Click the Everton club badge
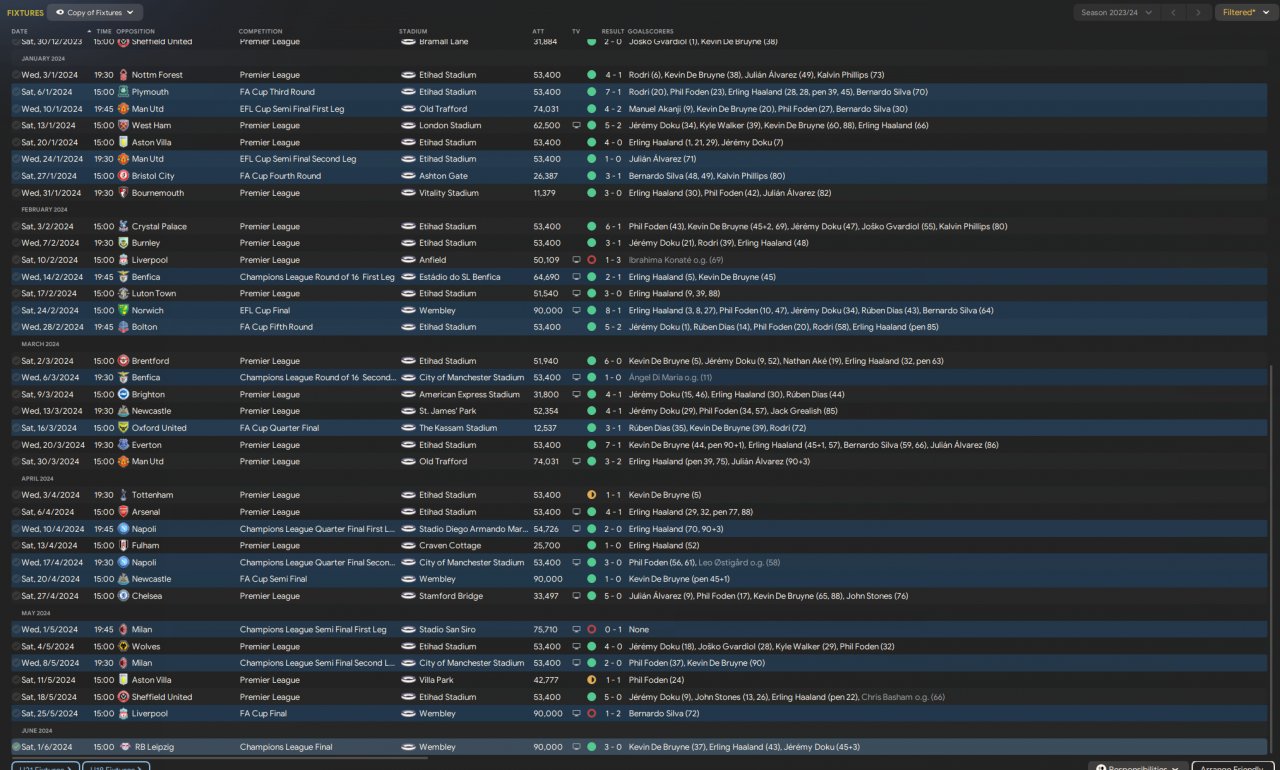Viewport: 1280px width, 770px height. pyautogui.click(x=123, y=445)
